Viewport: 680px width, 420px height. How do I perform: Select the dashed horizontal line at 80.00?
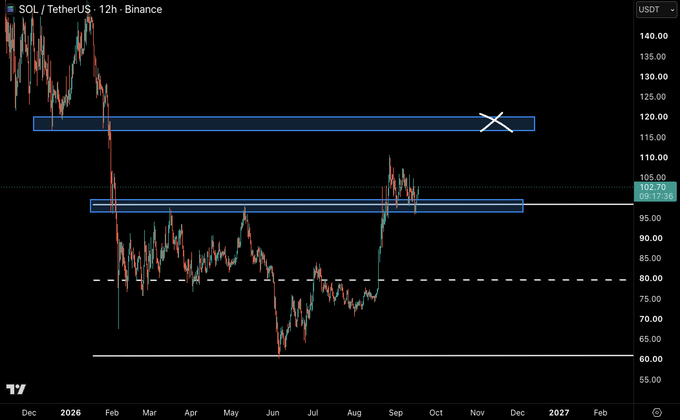tap(360, 280)
